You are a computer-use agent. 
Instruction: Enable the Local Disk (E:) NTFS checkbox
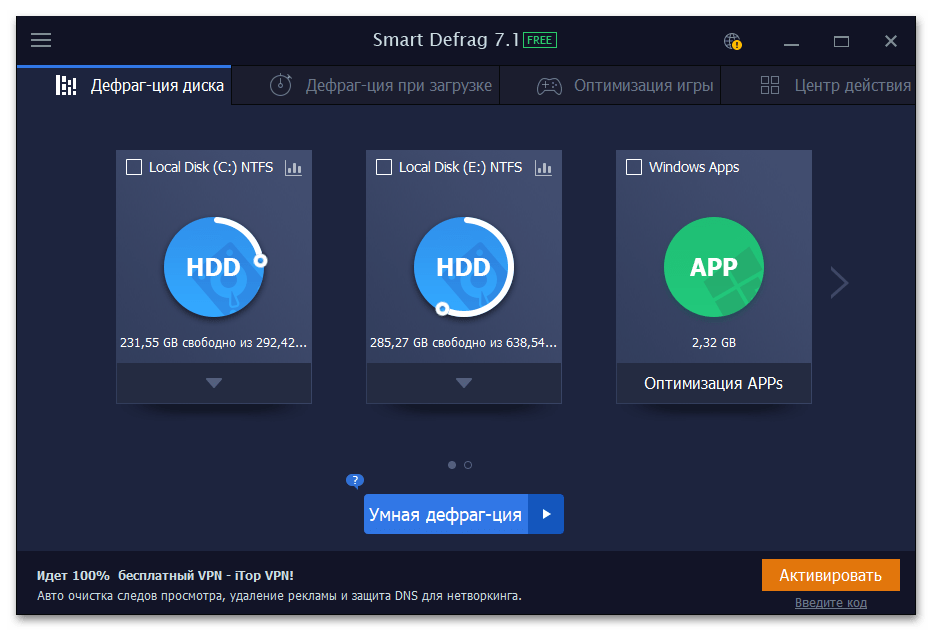point(384,168)
